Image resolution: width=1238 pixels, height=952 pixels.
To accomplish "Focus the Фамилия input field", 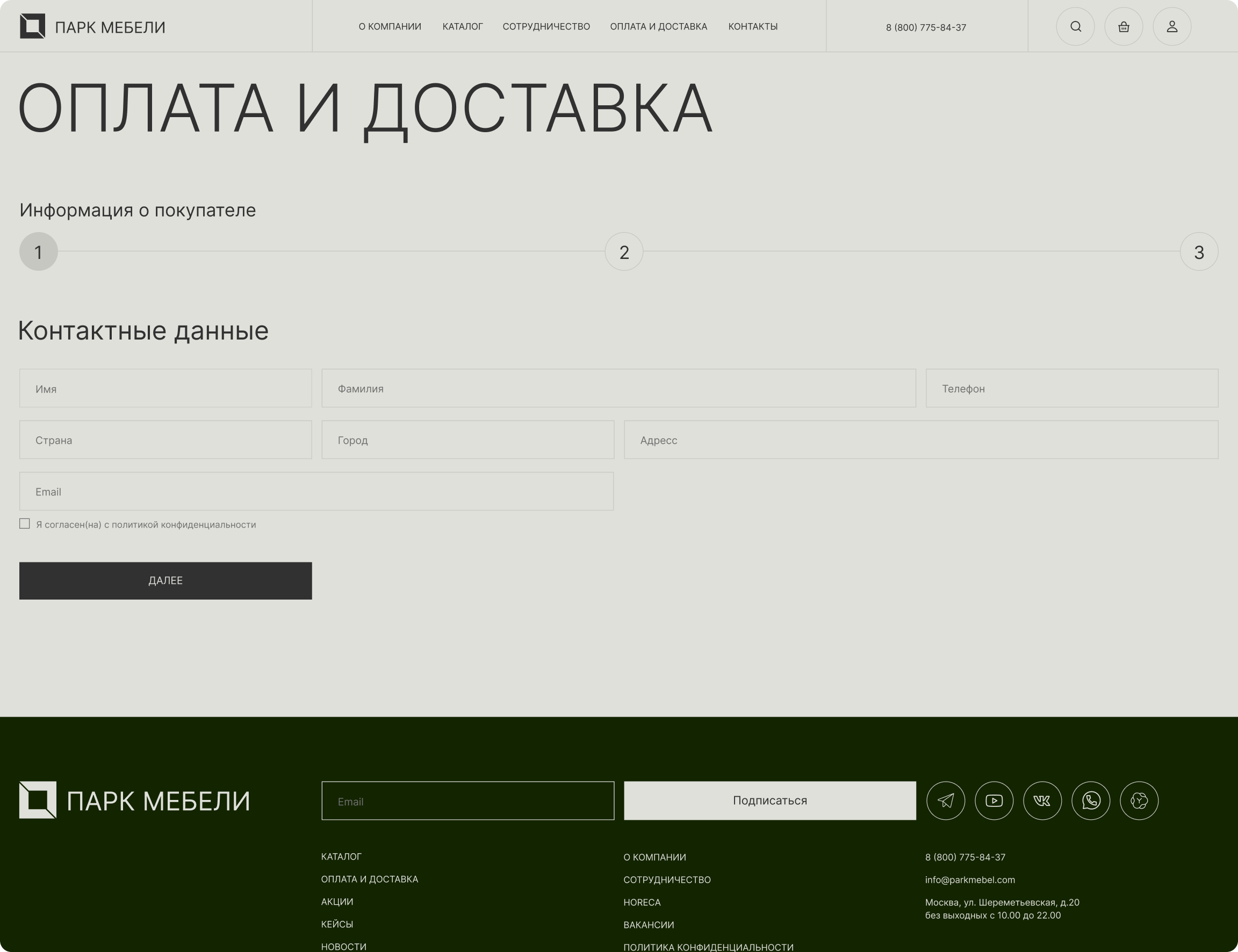I will (x=618, y=388).
